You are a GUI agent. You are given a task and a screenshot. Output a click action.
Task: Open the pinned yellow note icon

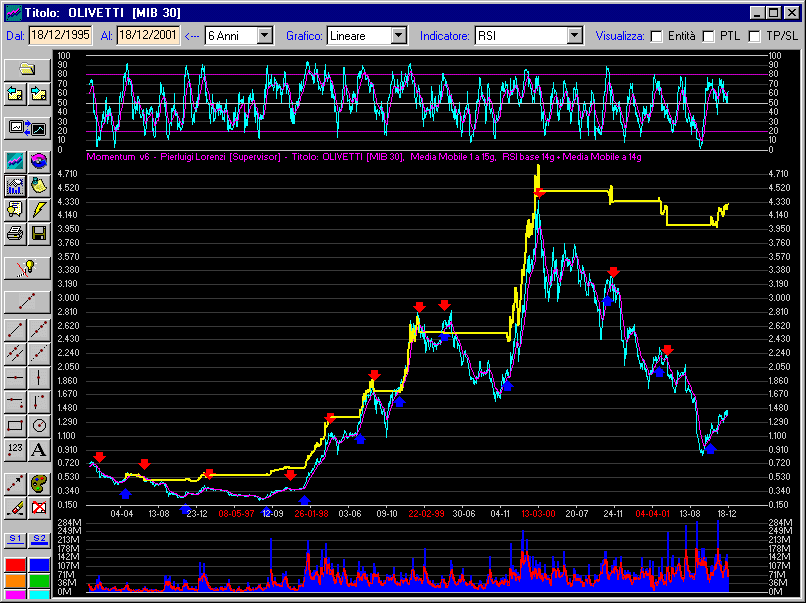(39, 186)
